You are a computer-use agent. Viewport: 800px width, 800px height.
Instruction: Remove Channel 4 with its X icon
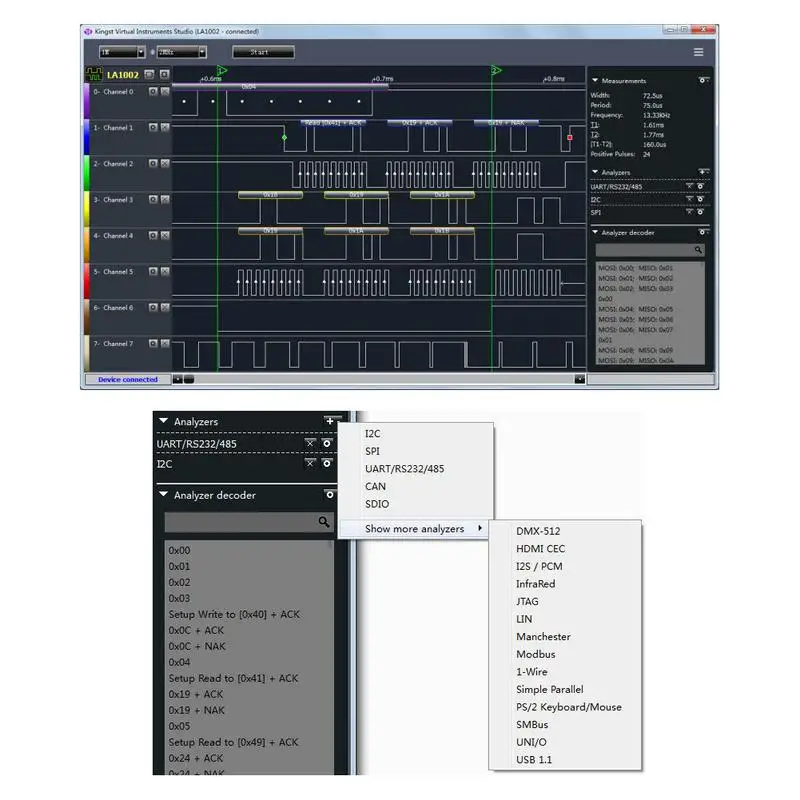(x=165, y=235)
